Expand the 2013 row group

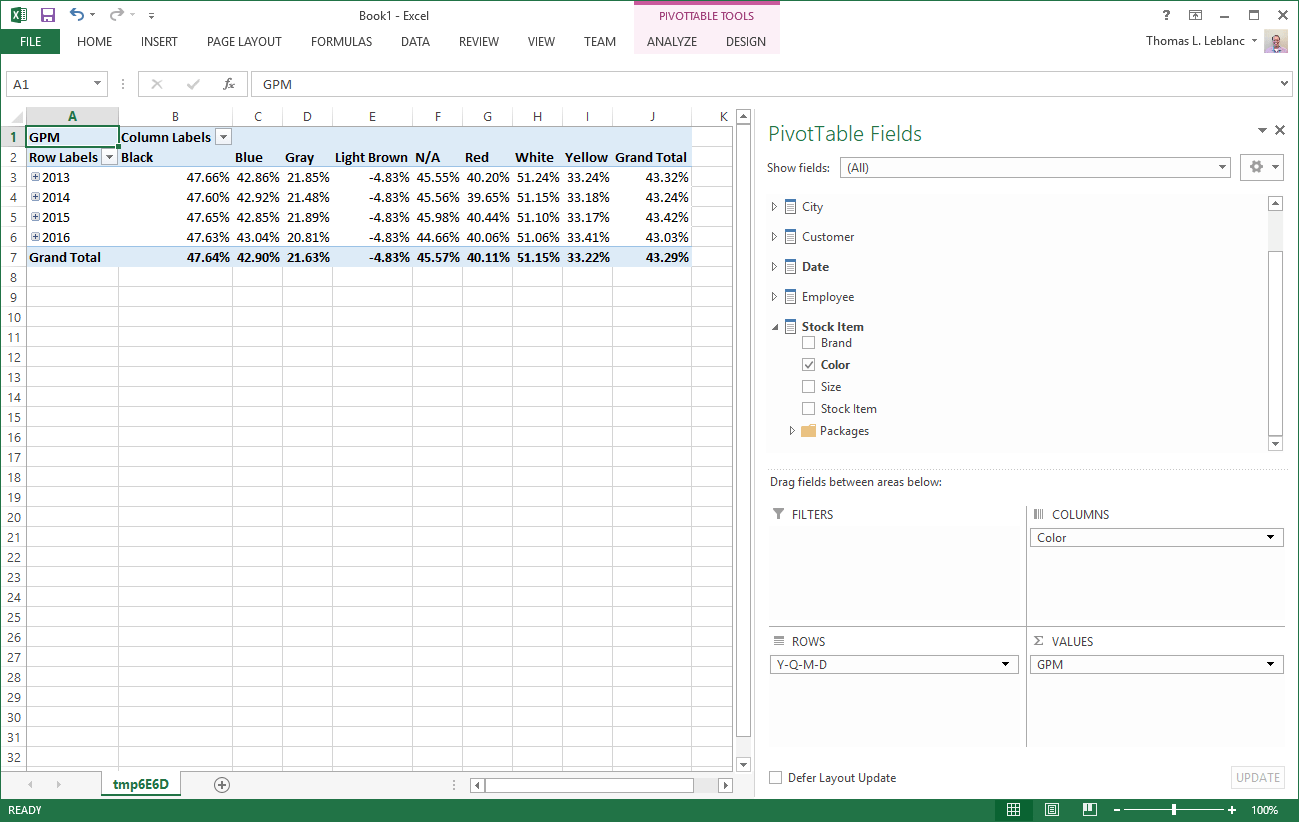point(37,177)
